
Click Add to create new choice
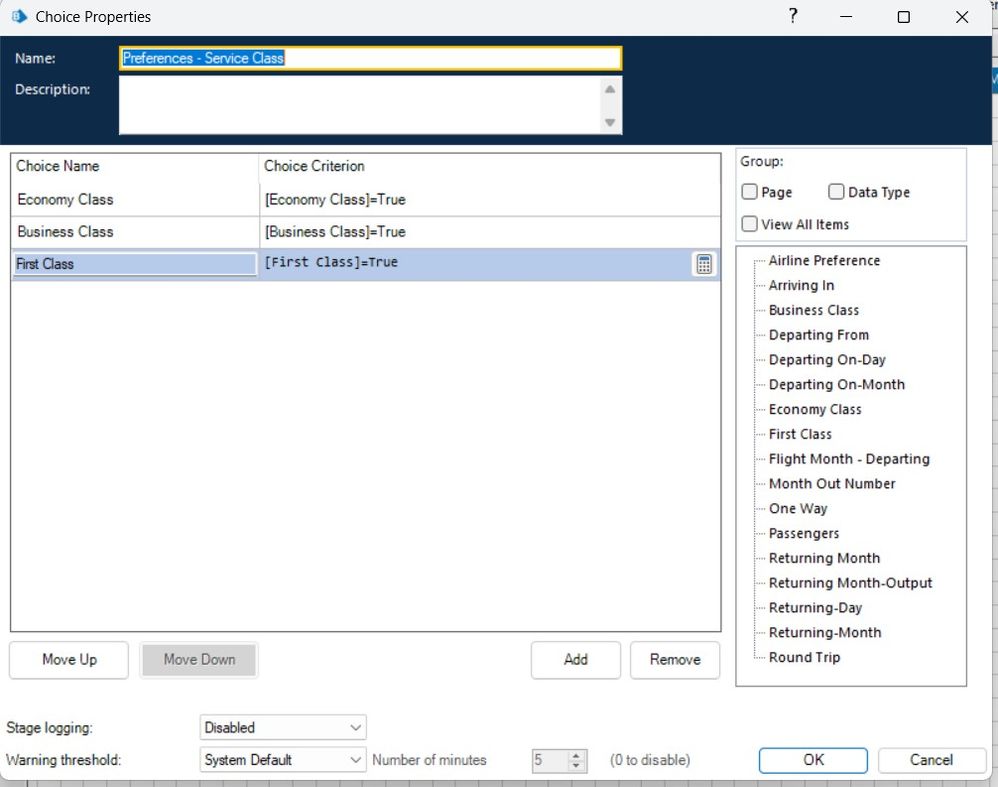576,660
